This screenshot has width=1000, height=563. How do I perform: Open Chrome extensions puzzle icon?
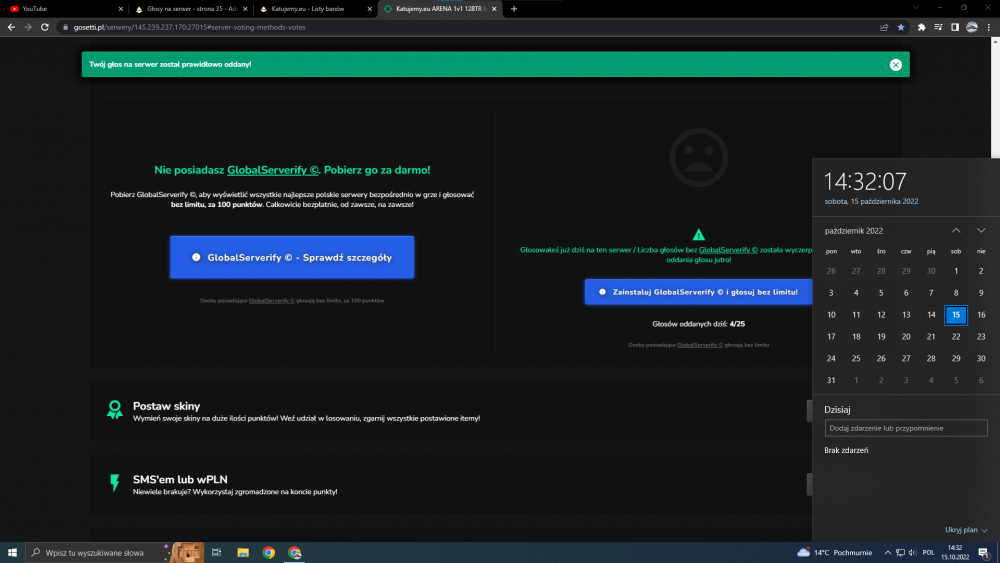click(922, 27)
